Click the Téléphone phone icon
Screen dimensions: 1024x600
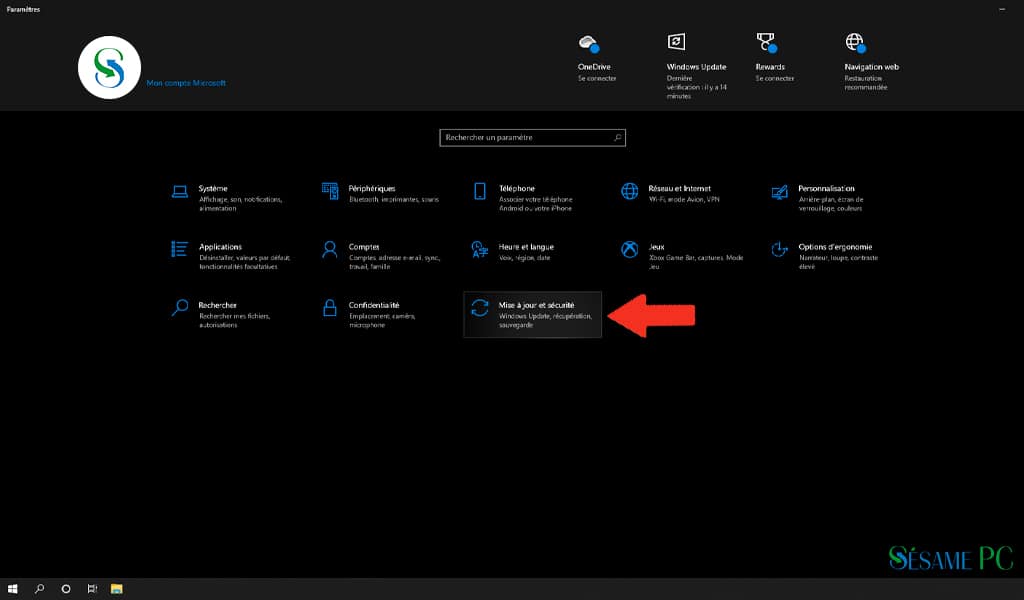480,191
